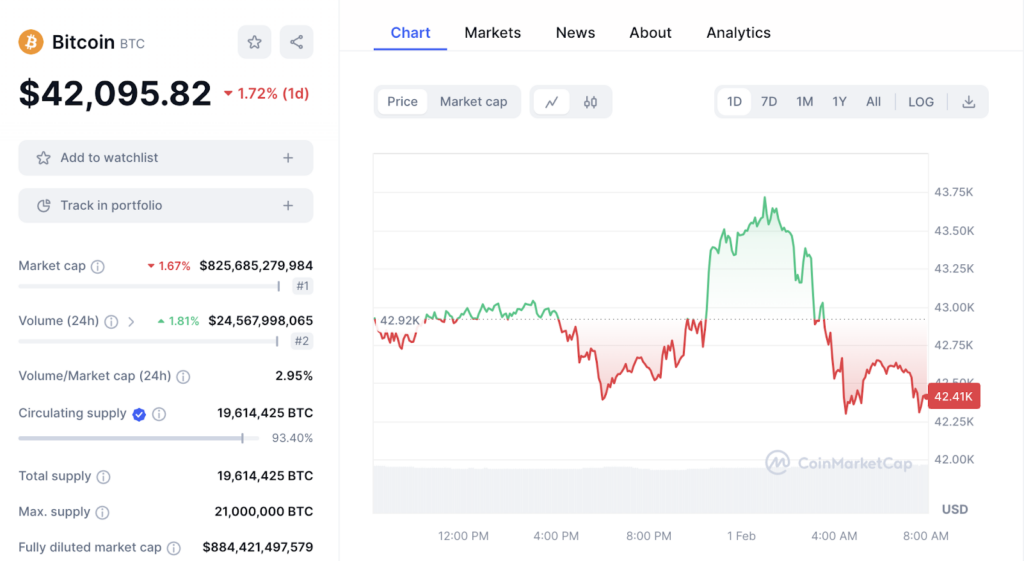Switch to candlestick chart icon

(x=590, y=102)
